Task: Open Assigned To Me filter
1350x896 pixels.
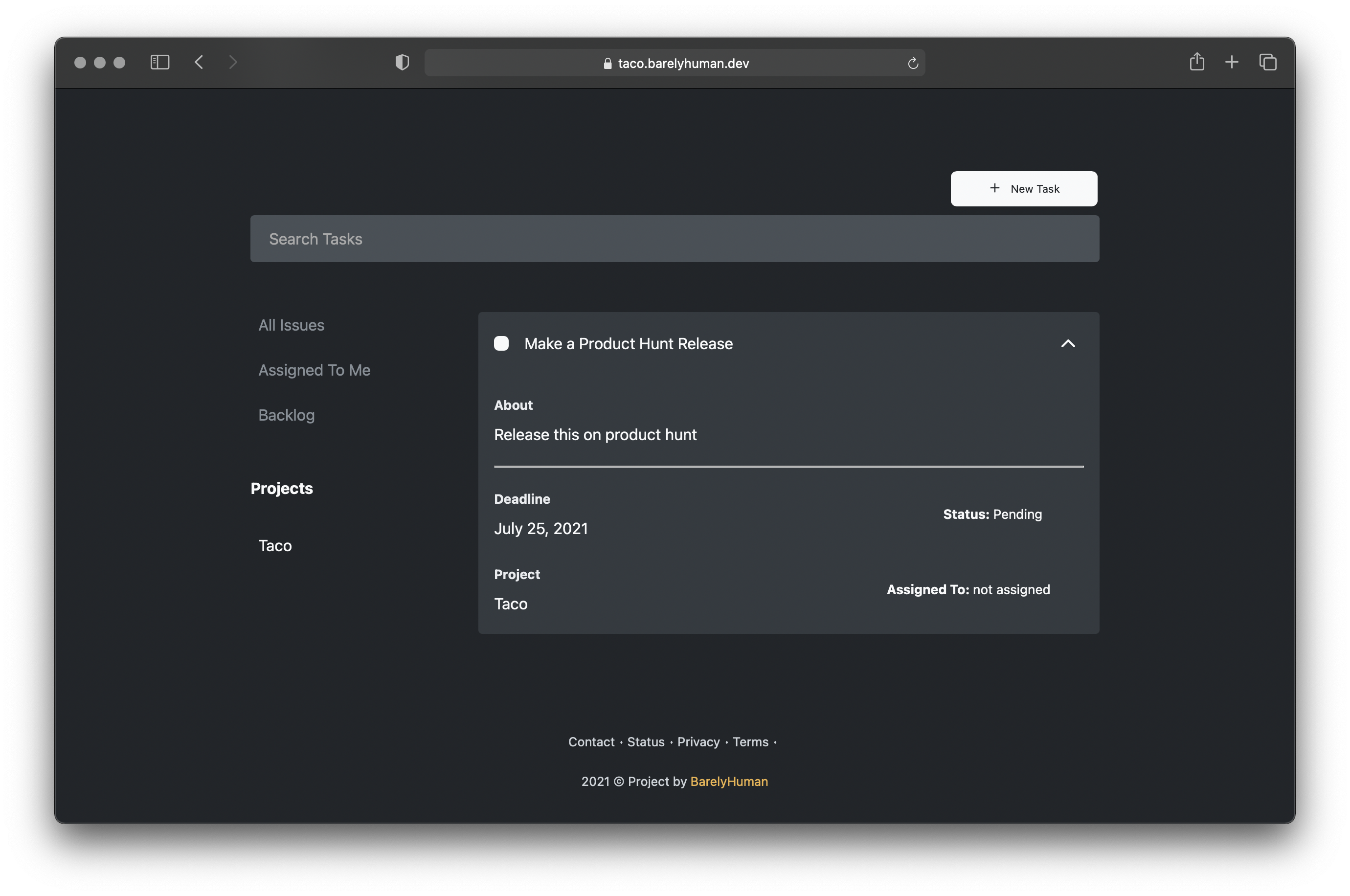Action: (314, 370)
